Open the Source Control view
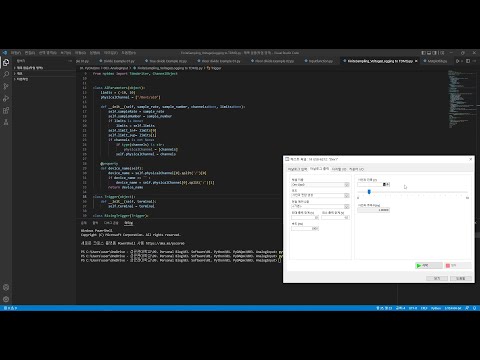480x360 pixels. coord(6,86)
